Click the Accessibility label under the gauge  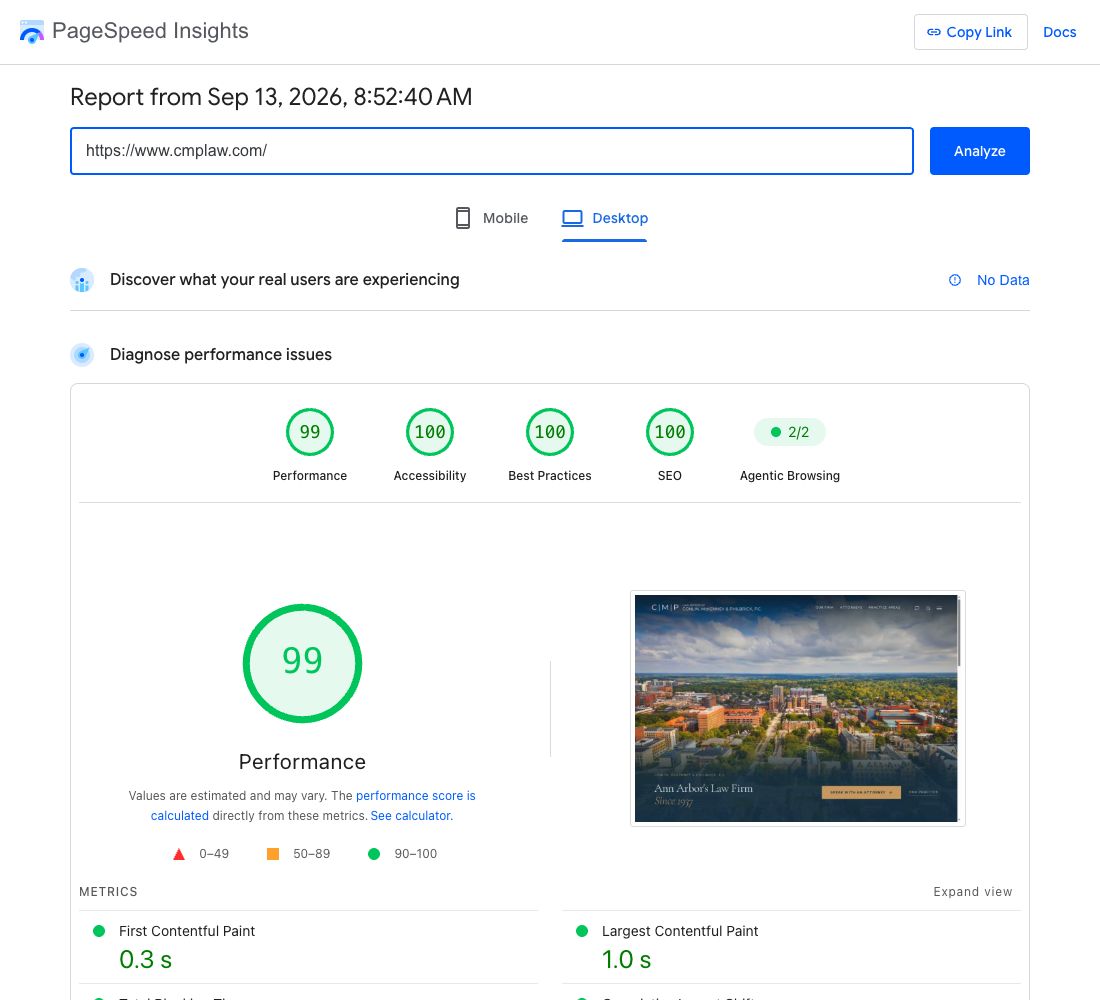point(430,476)
